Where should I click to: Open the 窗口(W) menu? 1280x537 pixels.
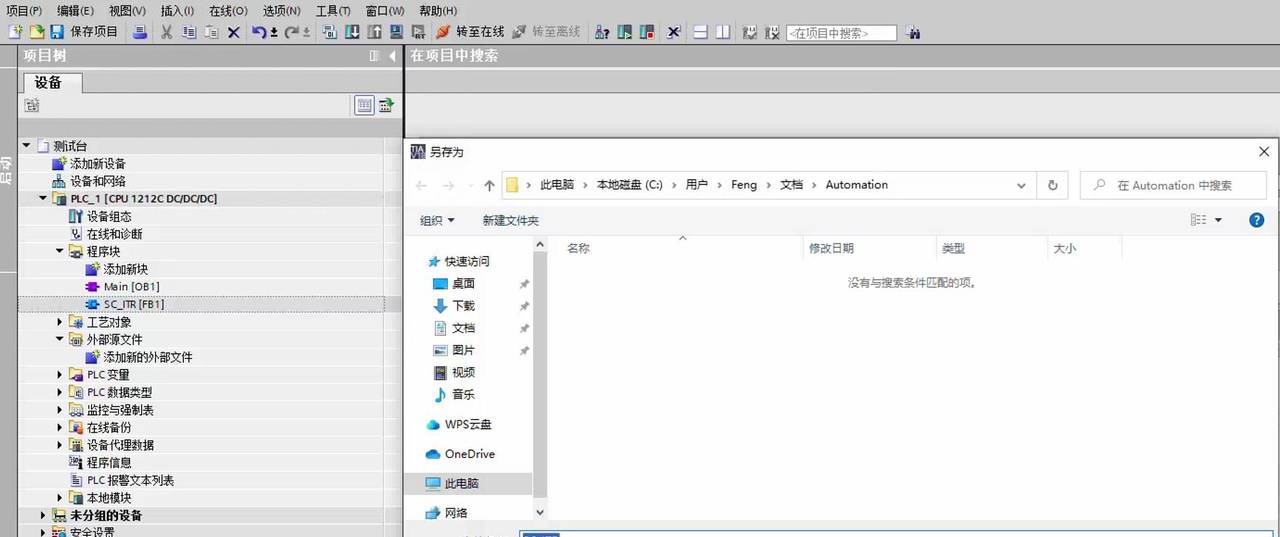(x=385, y=10)
